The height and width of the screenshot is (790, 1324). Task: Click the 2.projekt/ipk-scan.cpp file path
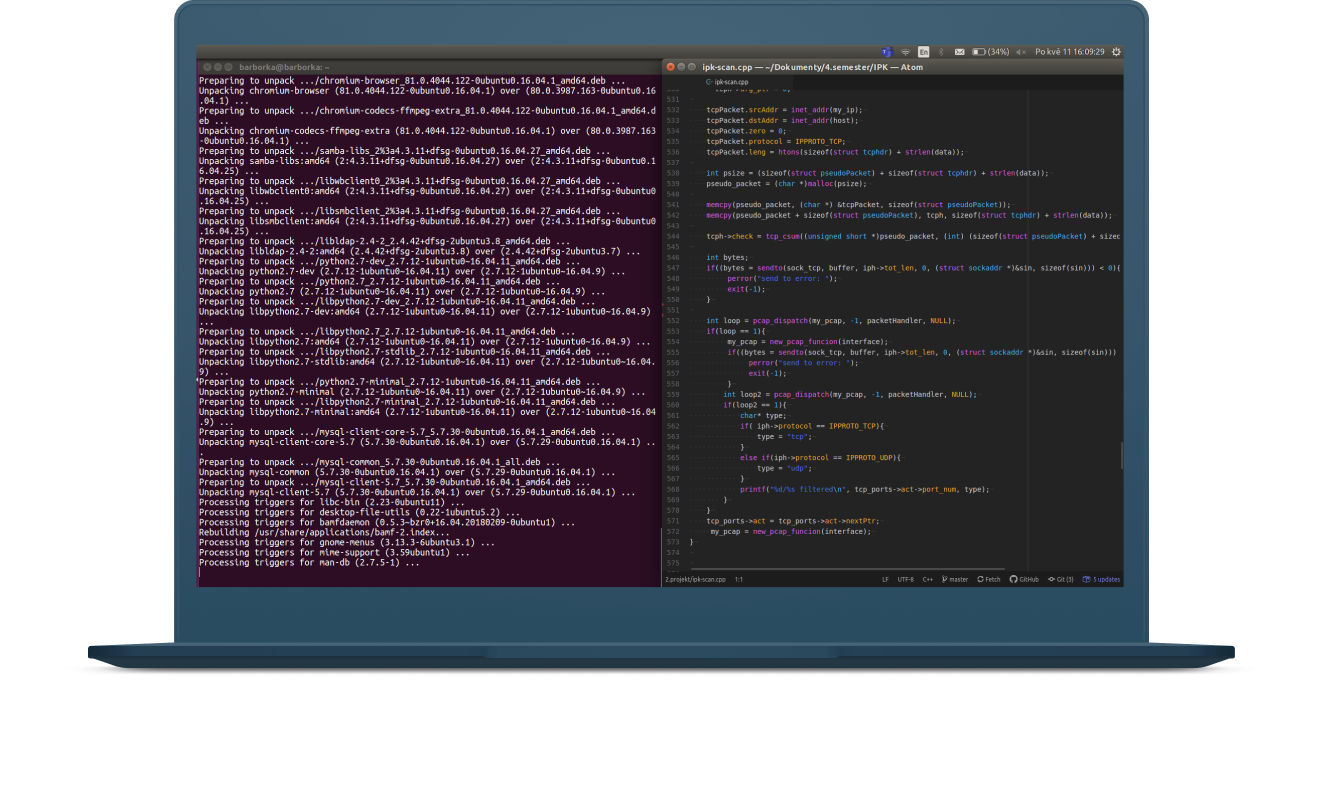click(695, 579)
